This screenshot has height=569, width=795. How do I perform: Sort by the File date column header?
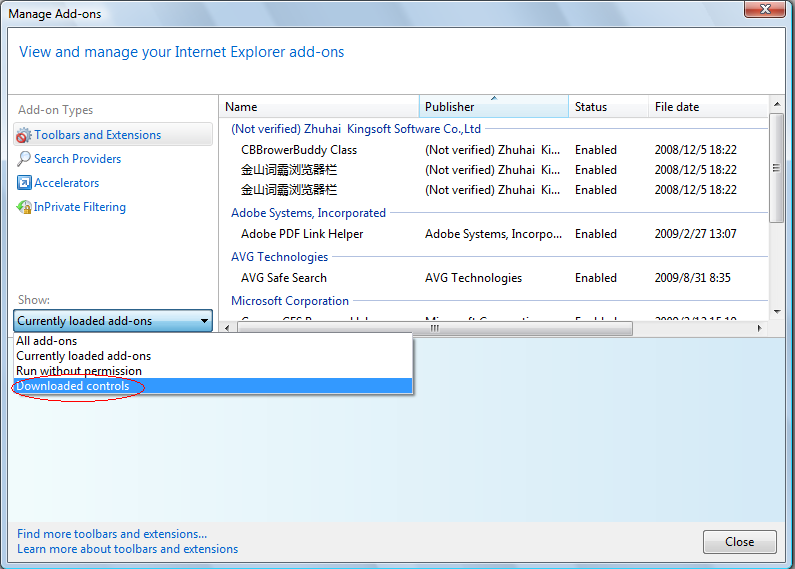tap(708, 106)
